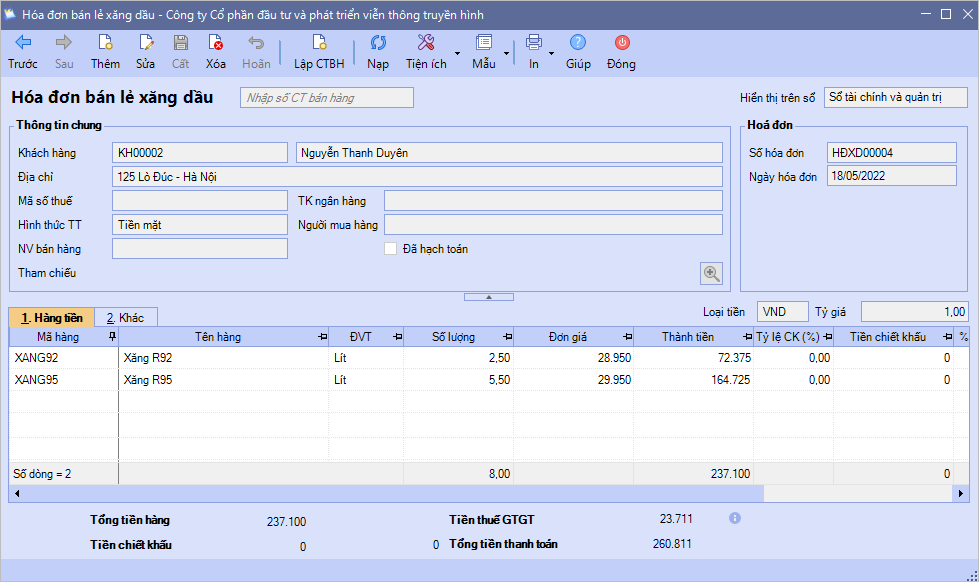The height and width of the screenshot is (582, 979).
Task: Click the Đóng (close) toolbar icon
Action: 621,43
